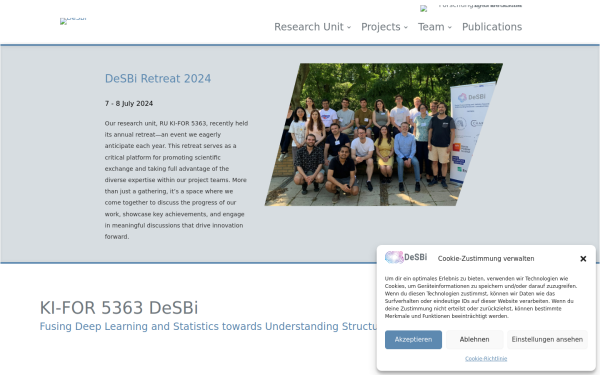Expand the chevron next to Team
The height and width of the screenshot is (375, 600).
(x=450, y=28)
